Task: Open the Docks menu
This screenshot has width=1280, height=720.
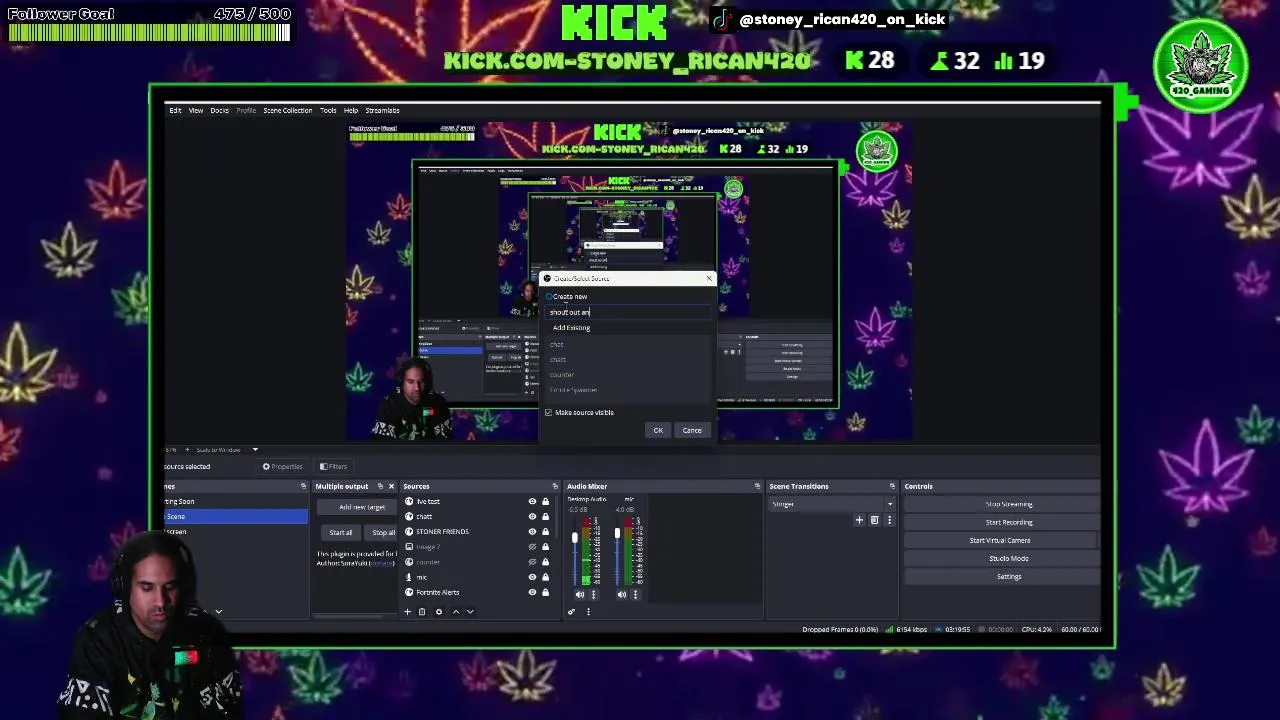Action: [219, 110]
